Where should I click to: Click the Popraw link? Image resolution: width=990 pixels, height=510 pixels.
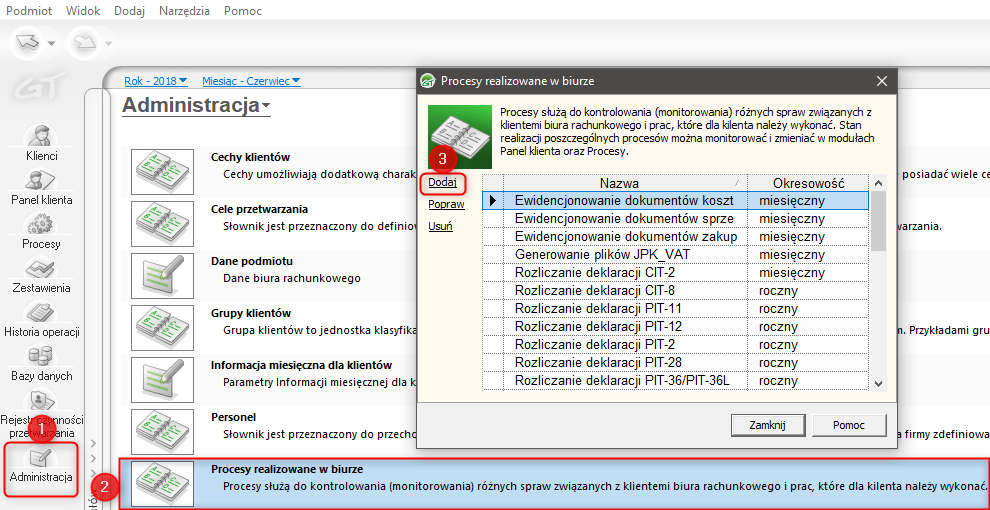point(446,205)
